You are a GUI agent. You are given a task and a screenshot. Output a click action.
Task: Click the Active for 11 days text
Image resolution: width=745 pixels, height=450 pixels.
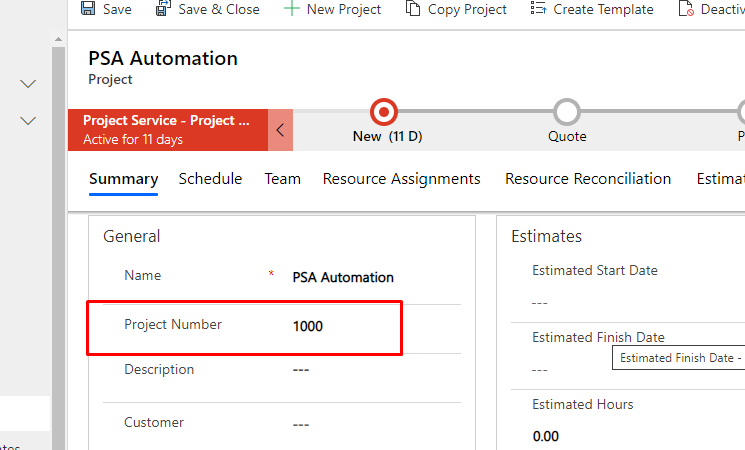coord(133,140)
